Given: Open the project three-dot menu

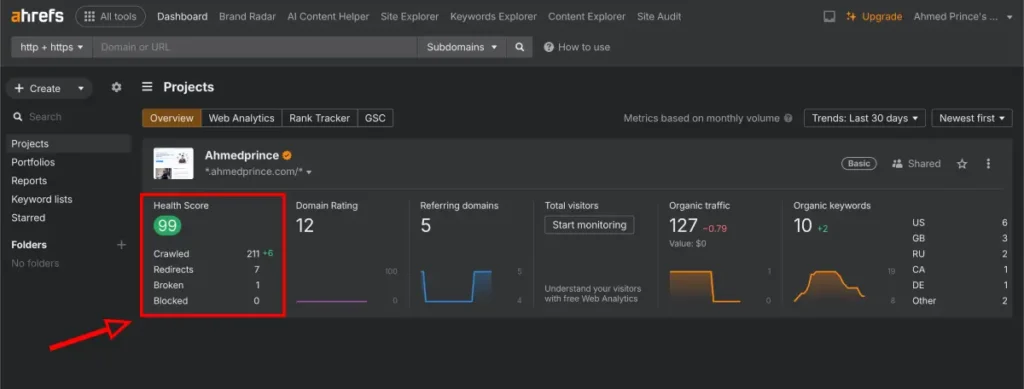Looking at the screenshot, I should (988, 164).
